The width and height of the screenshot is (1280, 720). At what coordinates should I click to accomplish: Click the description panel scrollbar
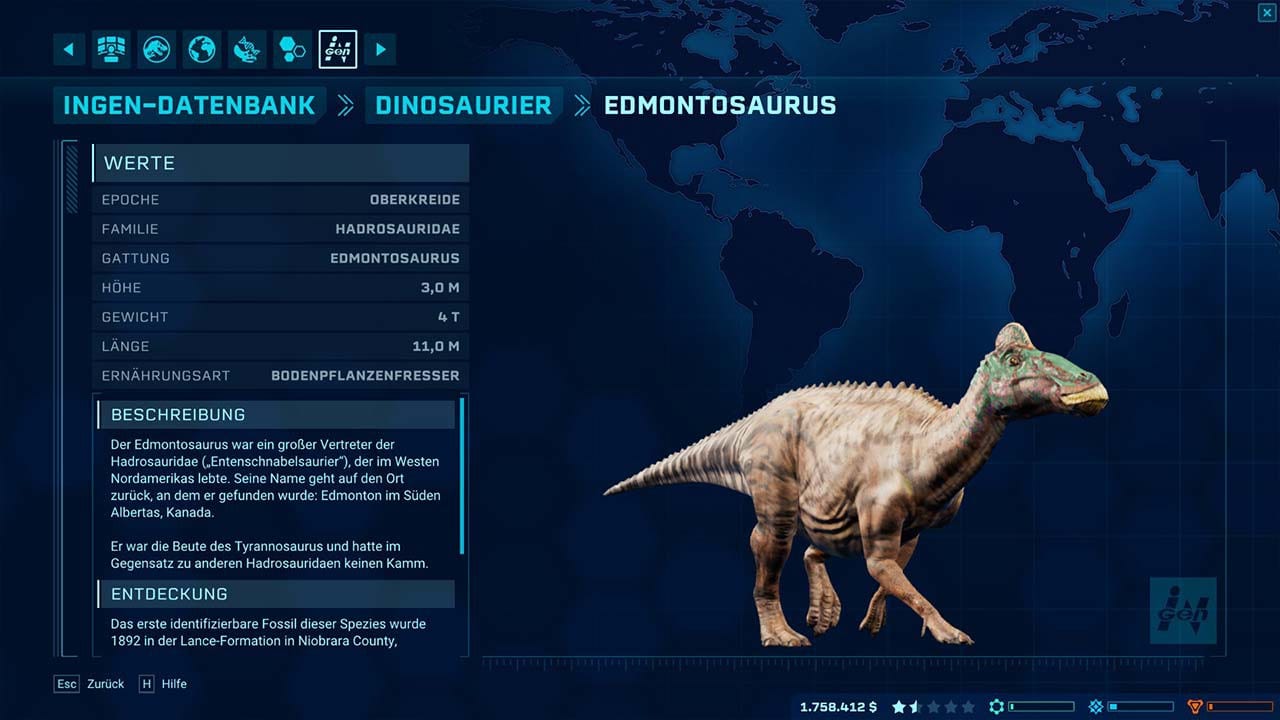click(462, 476)
